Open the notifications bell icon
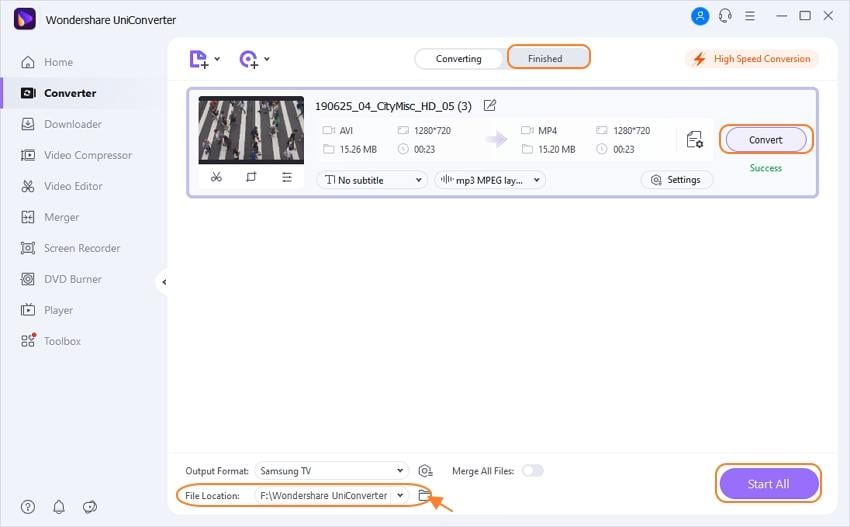Viewport: 850px width, 527px height. (59, 507)
